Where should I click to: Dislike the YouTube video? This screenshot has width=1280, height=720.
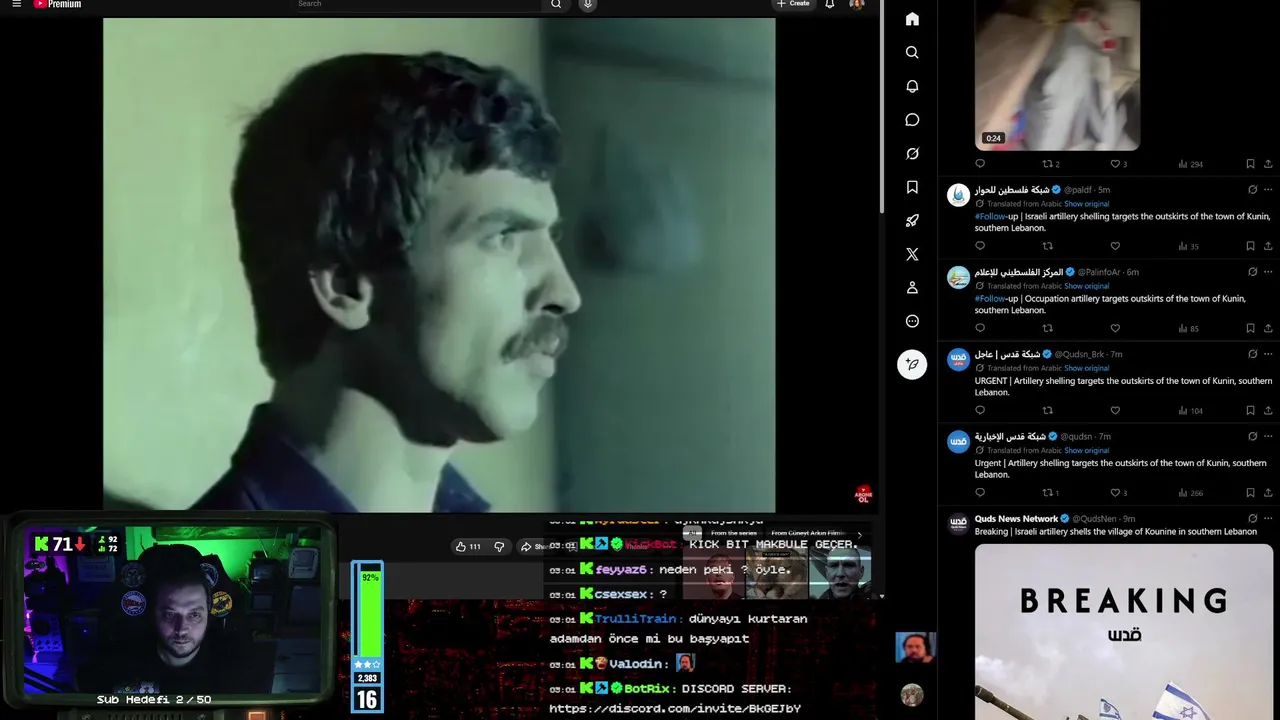coord(499,547)
